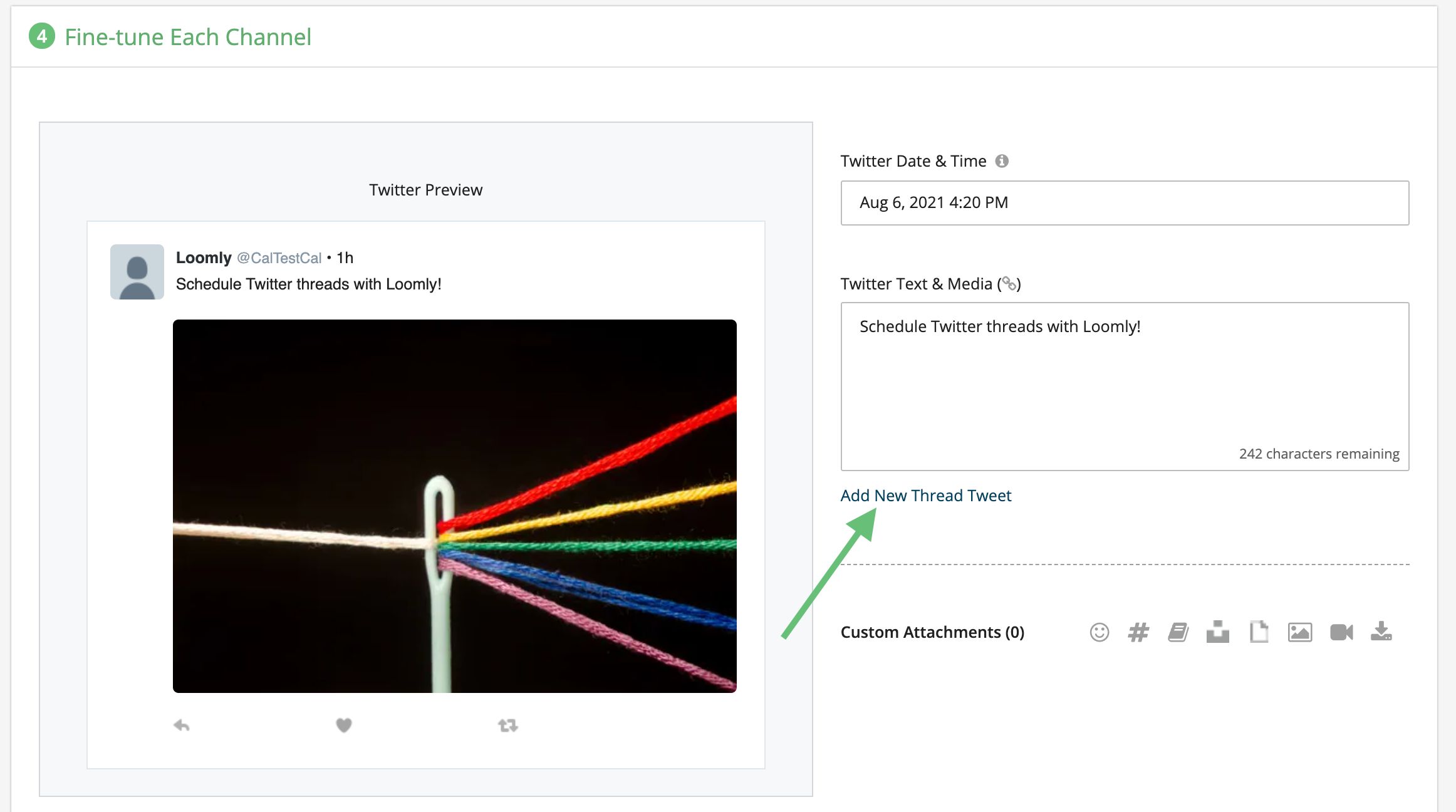Click the Loomly profile avatar in preview

pos(137,272)
